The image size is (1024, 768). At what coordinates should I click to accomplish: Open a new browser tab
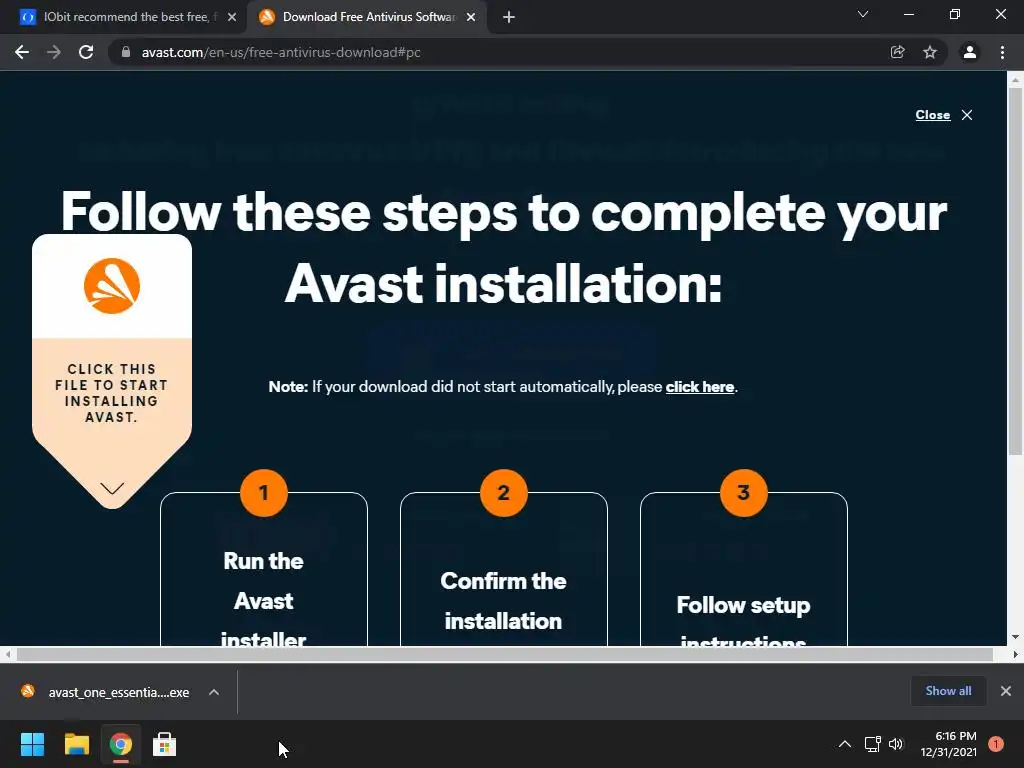pos(509,17)
